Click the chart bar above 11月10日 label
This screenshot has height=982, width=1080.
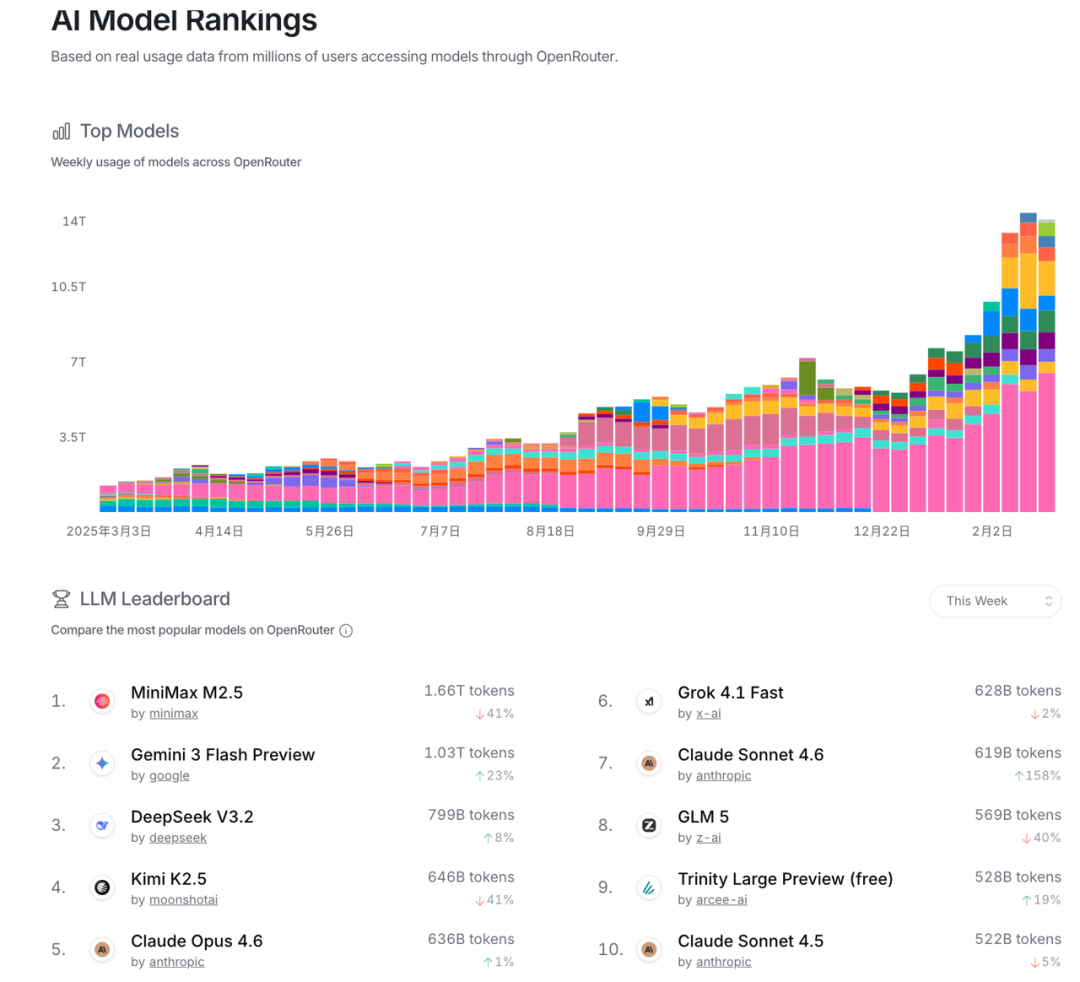pyautogui.click(x=771, y=450)
